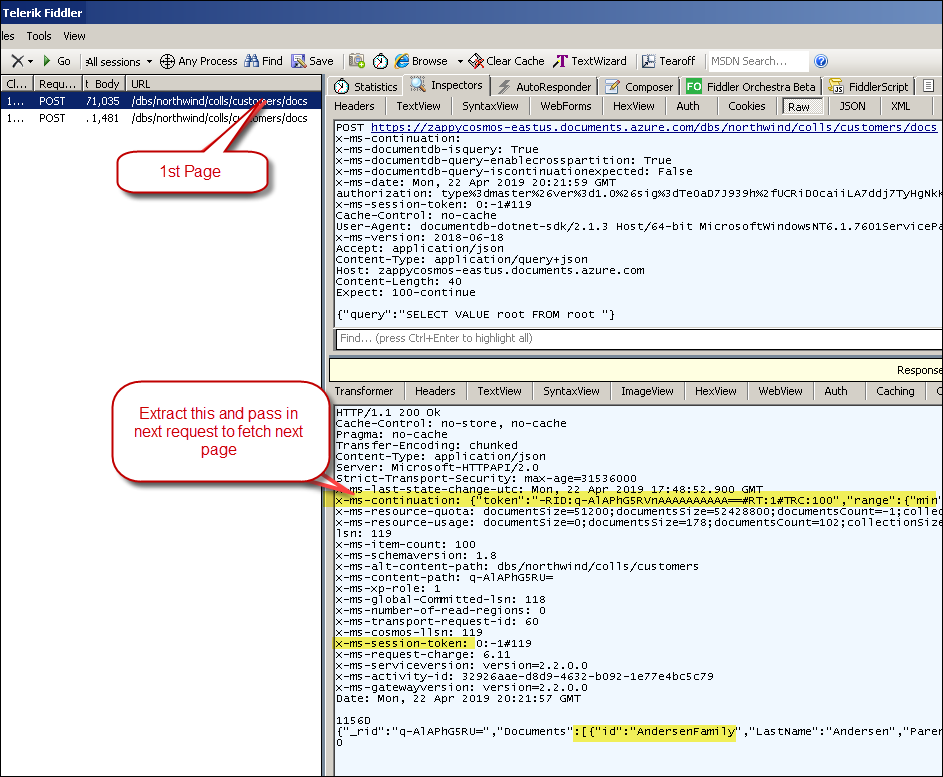
Task: Click the request URL hyperlink
Action: (x=654, y=127)
